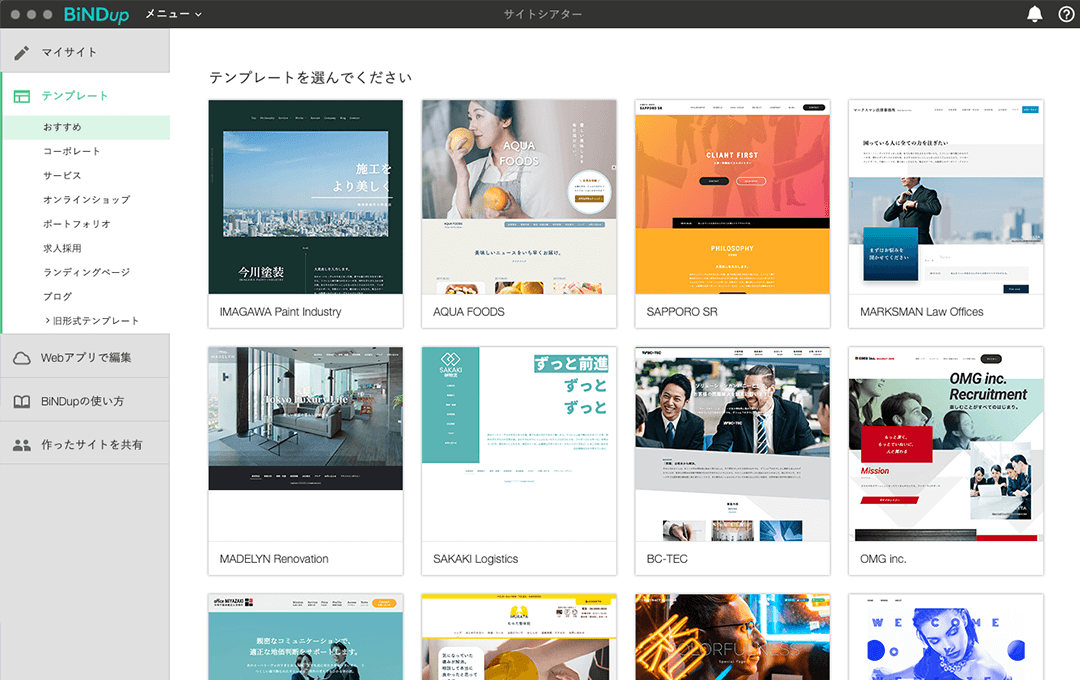Image resolution: width=1080 pixels, height=680 pixels.
Task: Choose the SAPPORO SR template thumbnail
Action: 732,197
